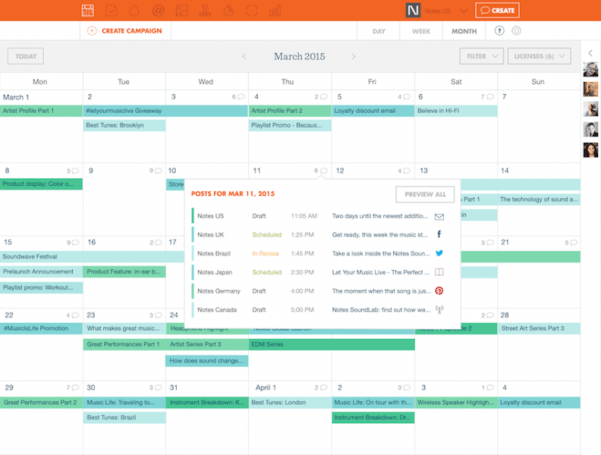601x455 pixels.
Task: Click the broadcast icon for Notes Canada post
Action: pyautogui.click(x=438, y=309)
